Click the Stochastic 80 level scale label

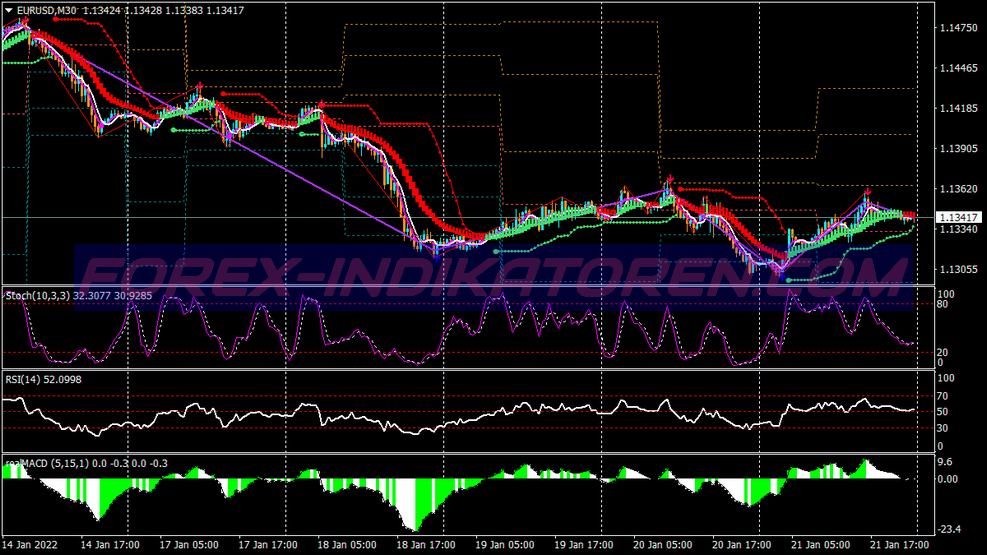click(941, 304)
